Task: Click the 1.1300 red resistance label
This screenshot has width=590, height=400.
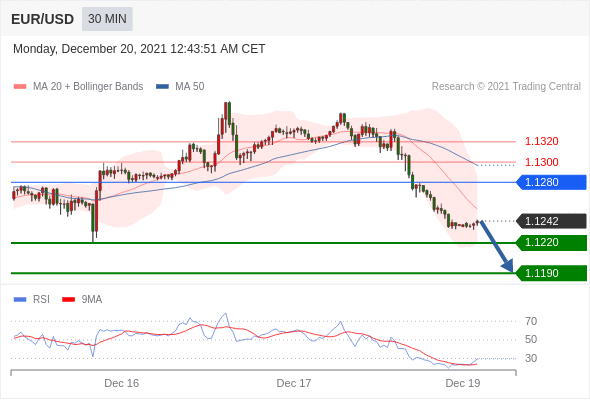Action: pyautogui.click(x=541, y=162)
